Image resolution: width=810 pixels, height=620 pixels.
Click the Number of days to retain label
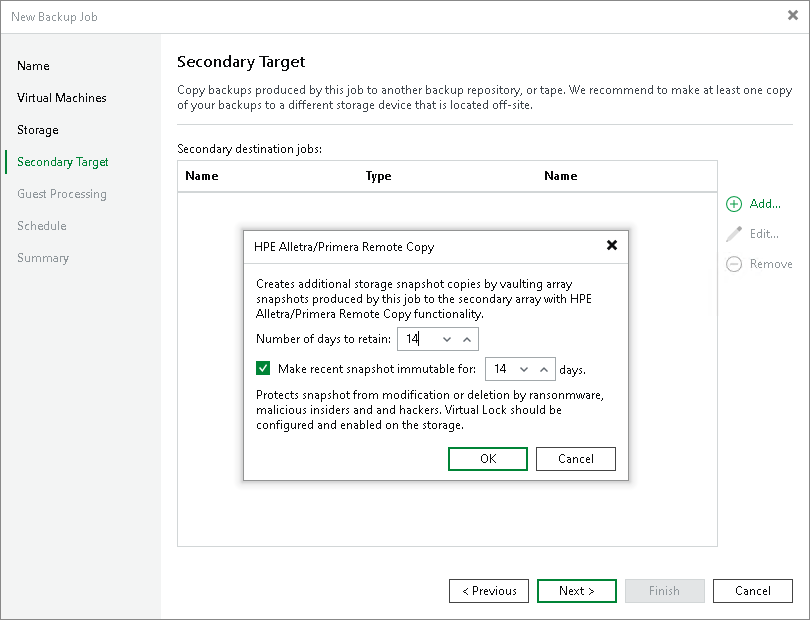click(323, 339)
